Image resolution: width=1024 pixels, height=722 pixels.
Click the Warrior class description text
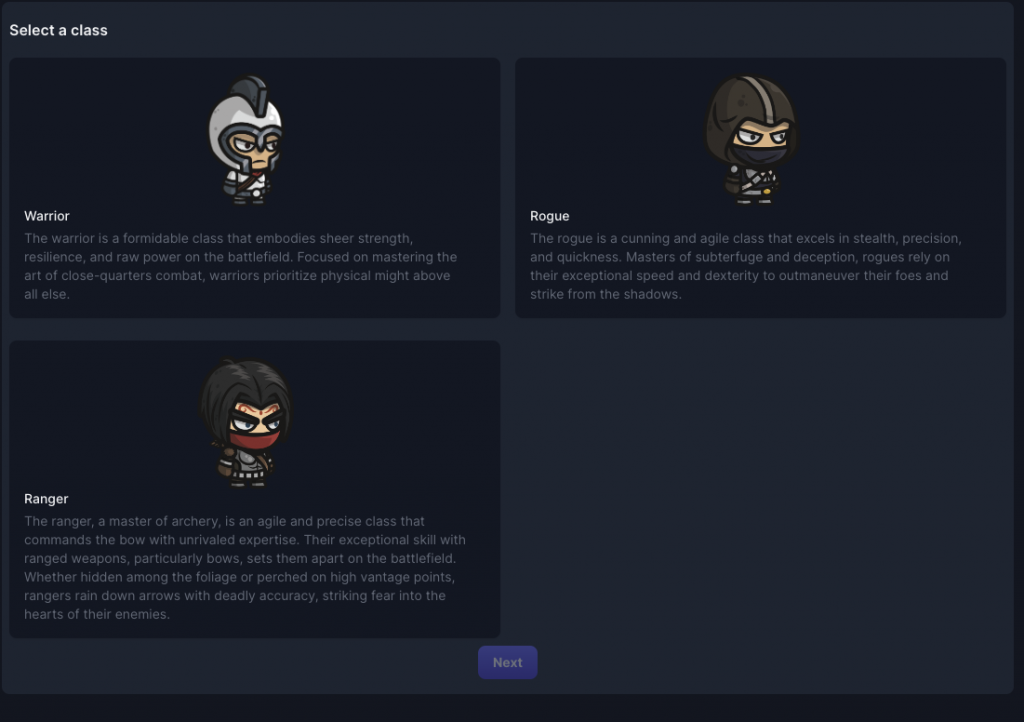tap(240, 266)
